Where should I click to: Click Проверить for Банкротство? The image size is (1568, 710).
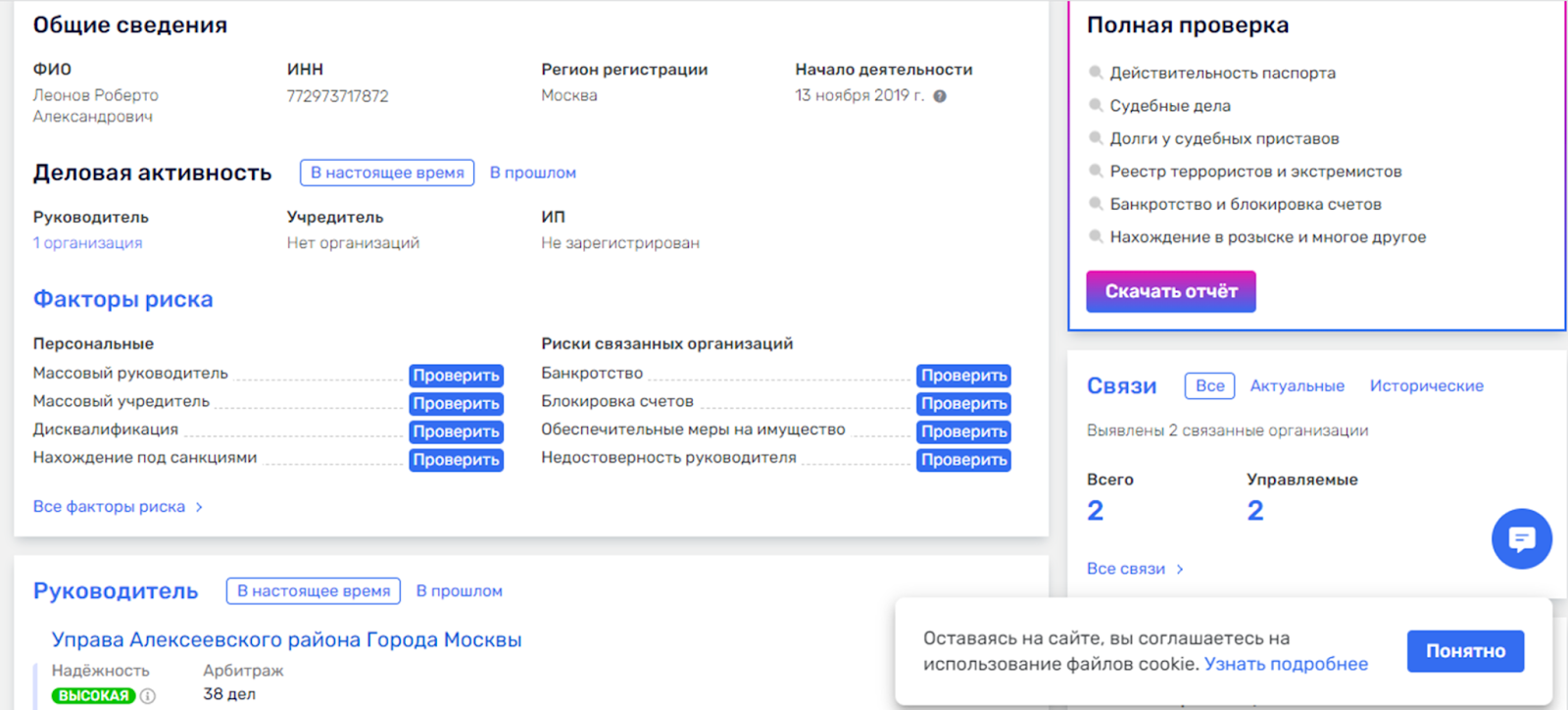[964, 376]
